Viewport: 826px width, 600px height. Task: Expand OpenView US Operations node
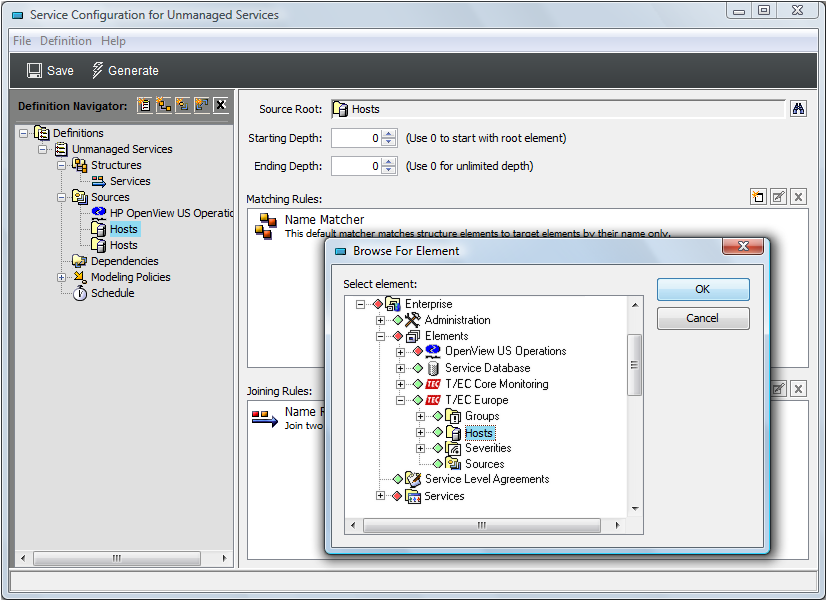coord(400,352)
